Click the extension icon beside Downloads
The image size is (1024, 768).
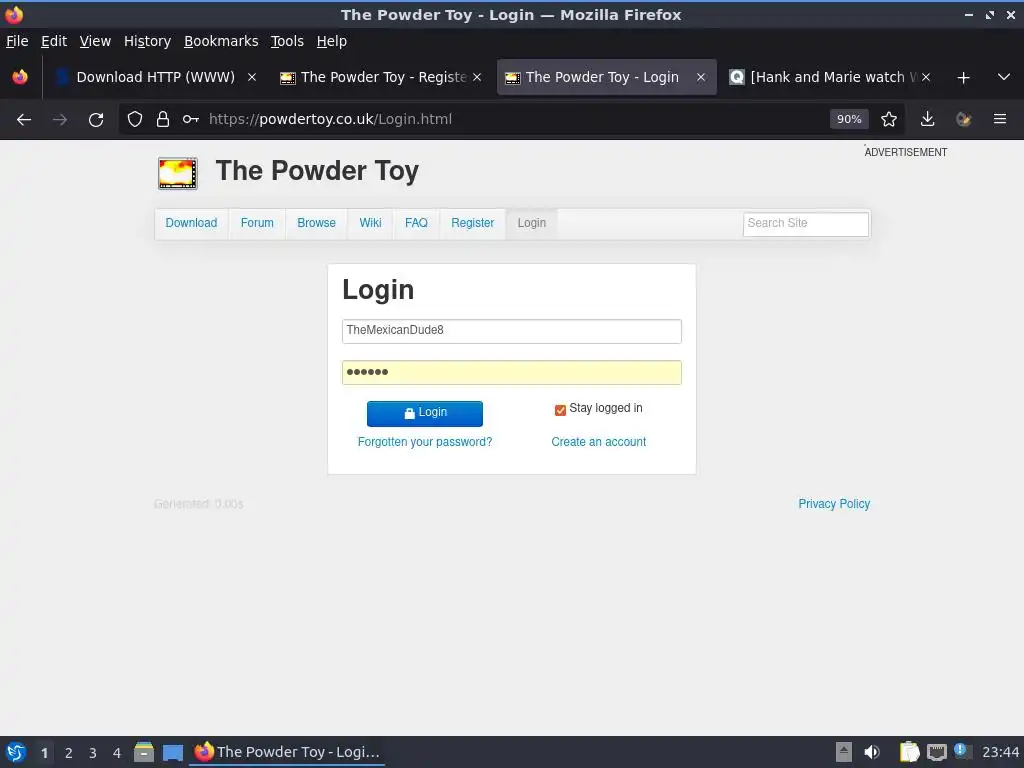click(963, 120)
